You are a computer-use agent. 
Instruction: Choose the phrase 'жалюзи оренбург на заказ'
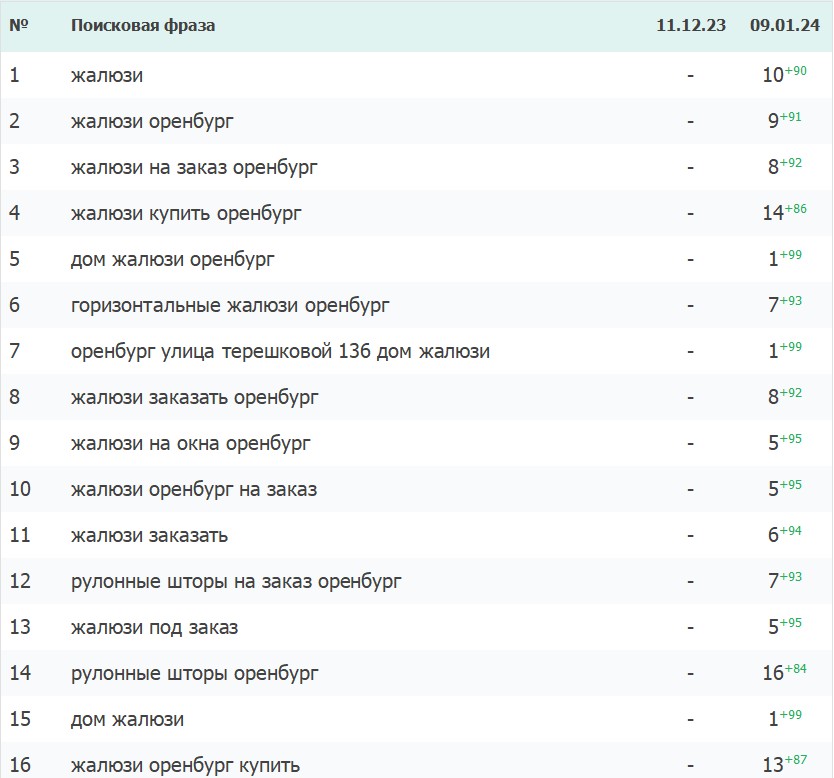[194, 489]
